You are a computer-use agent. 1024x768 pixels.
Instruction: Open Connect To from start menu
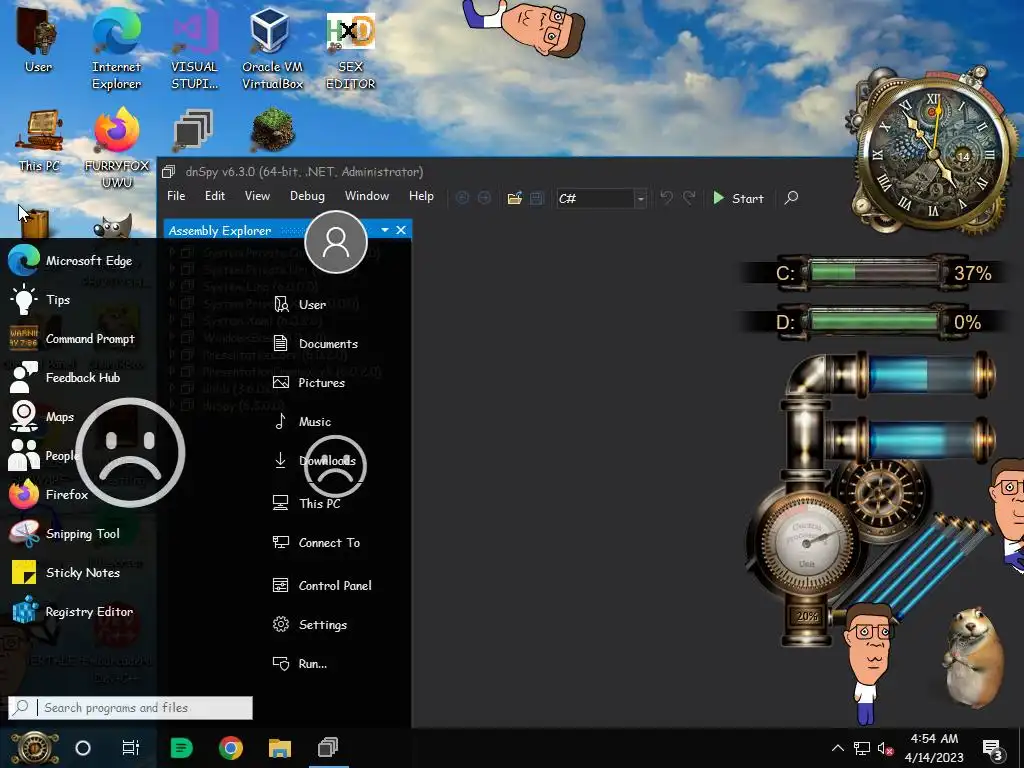(x=317, y=543)
